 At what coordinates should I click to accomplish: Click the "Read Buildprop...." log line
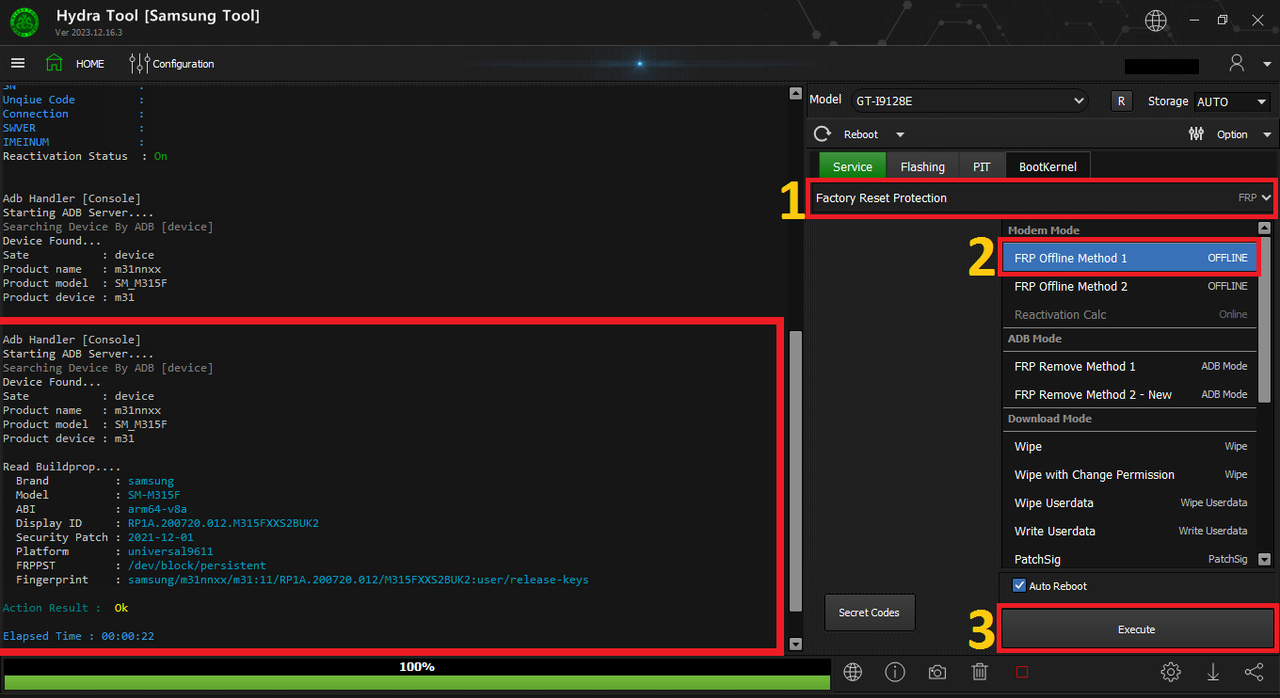(61, 467)
